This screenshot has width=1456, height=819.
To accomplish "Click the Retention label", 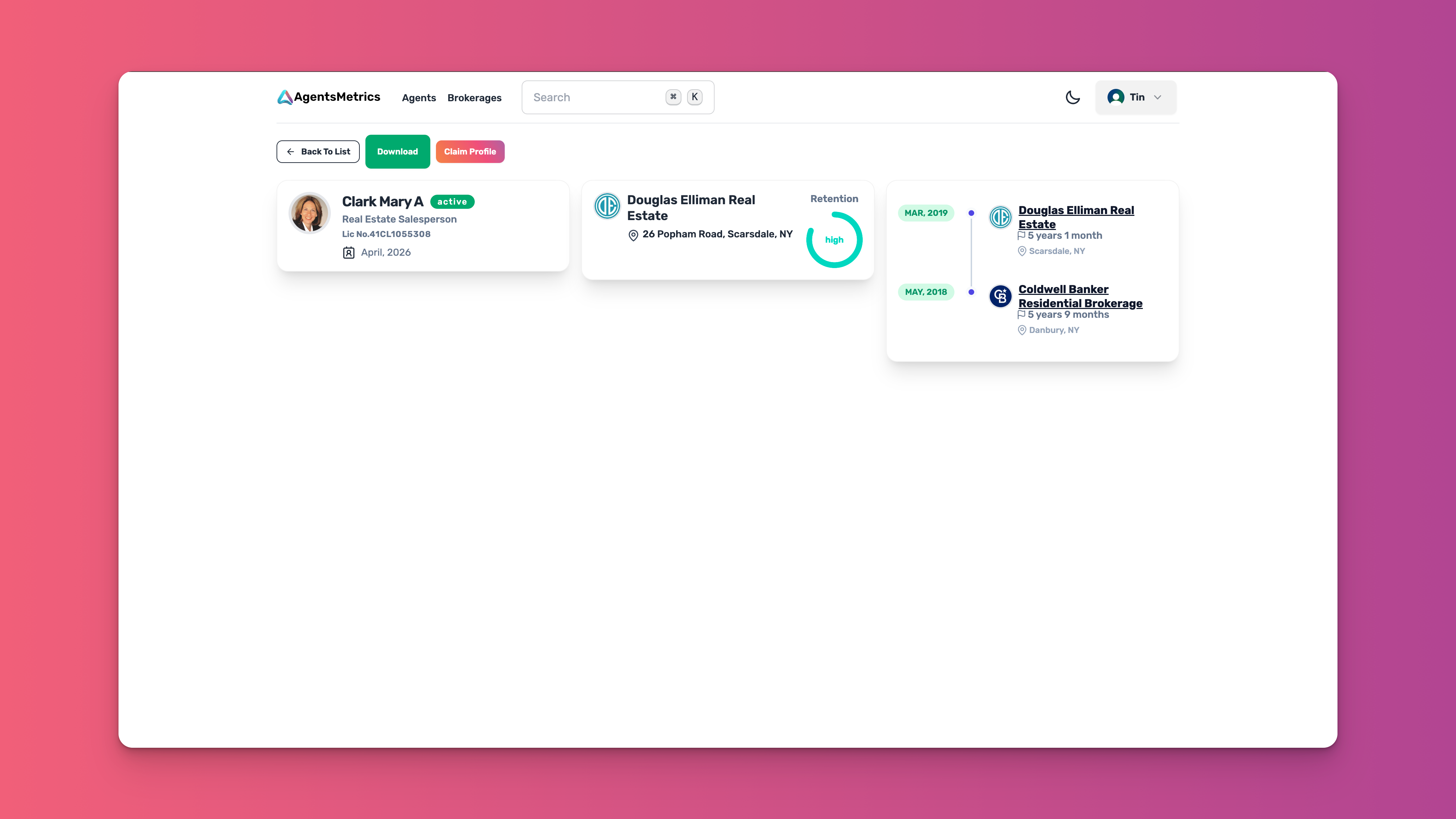I will [834, 199].
